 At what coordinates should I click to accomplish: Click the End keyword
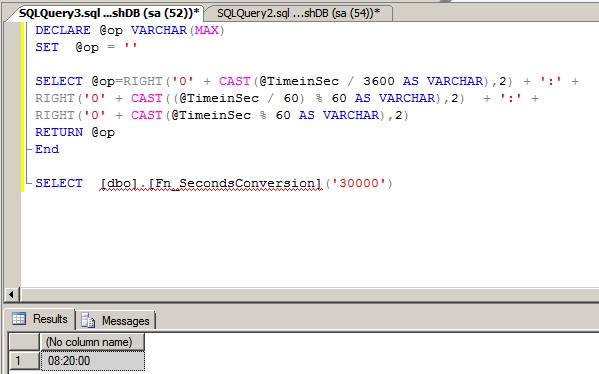[x=47, y=149]
